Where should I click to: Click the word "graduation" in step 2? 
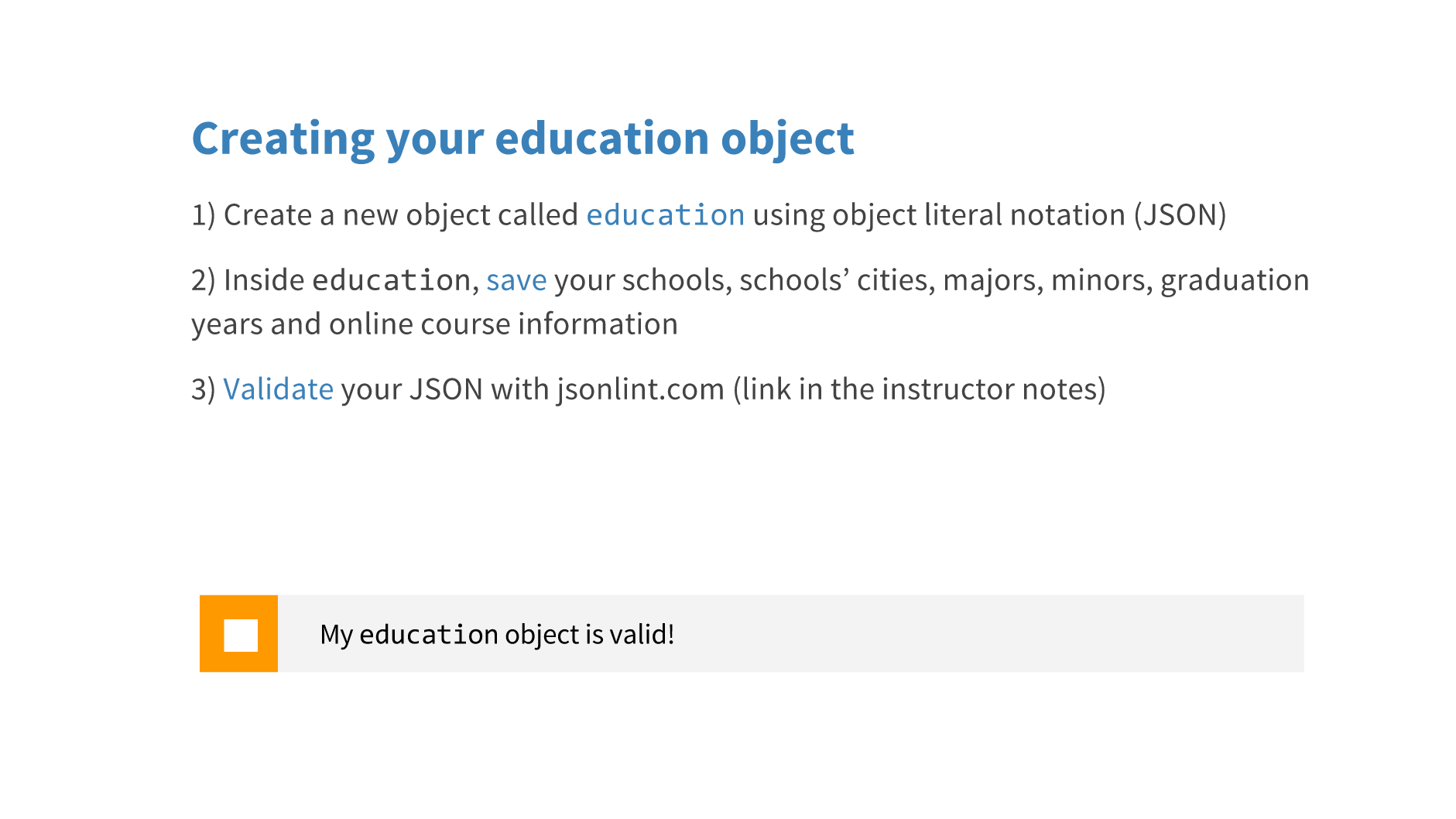click(x=1235, y=280)
